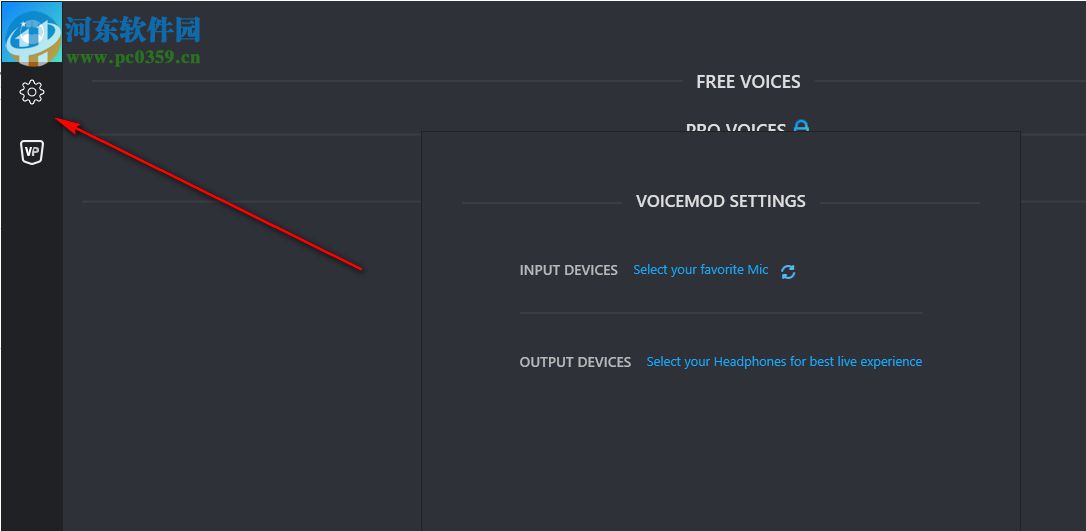
Task: Click the www.pc0359.cn watermark URL
Action: click(133, 57)
